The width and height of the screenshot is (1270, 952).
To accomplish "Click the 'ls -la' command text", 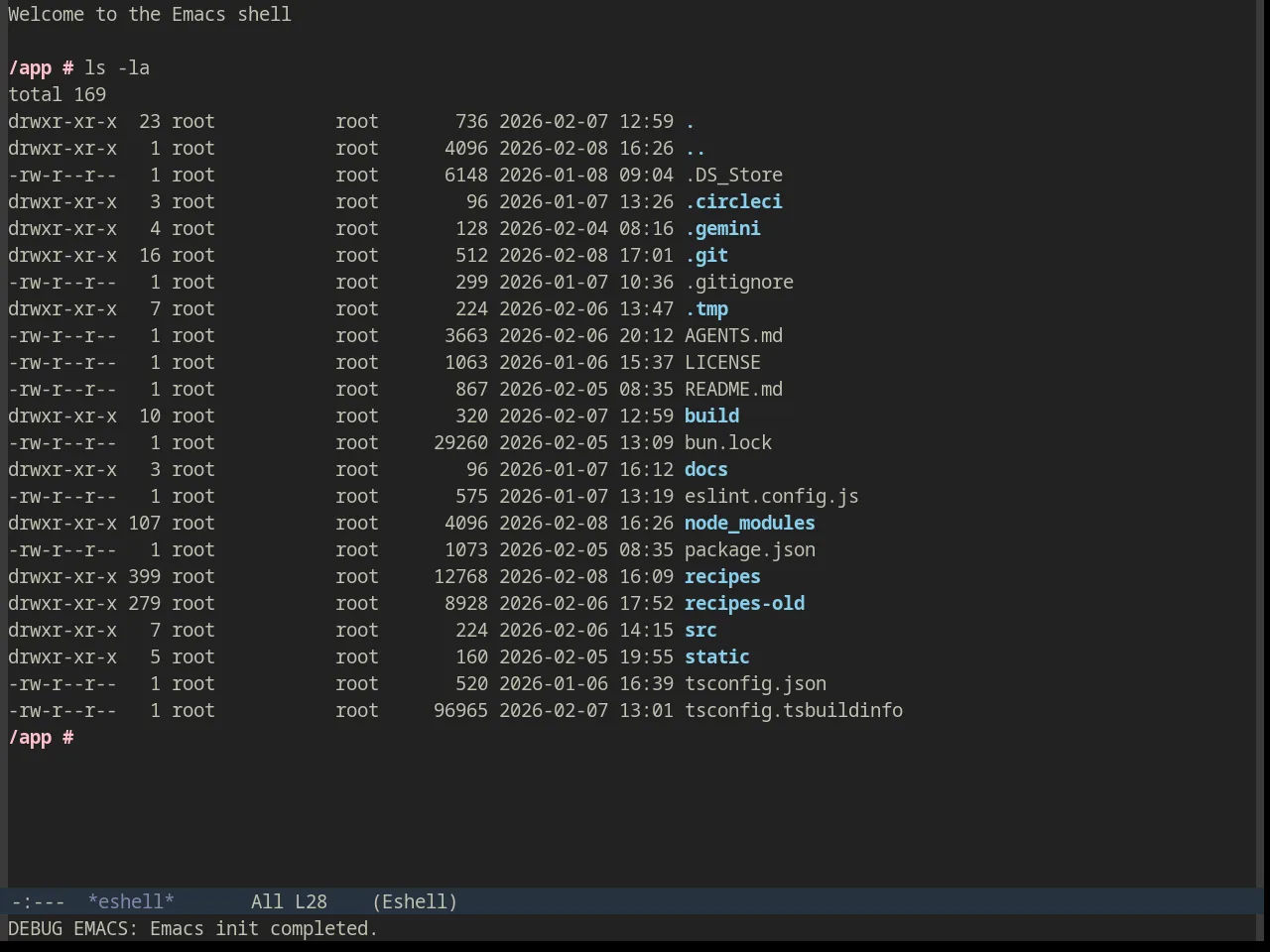I will click(x=117, y=67).
